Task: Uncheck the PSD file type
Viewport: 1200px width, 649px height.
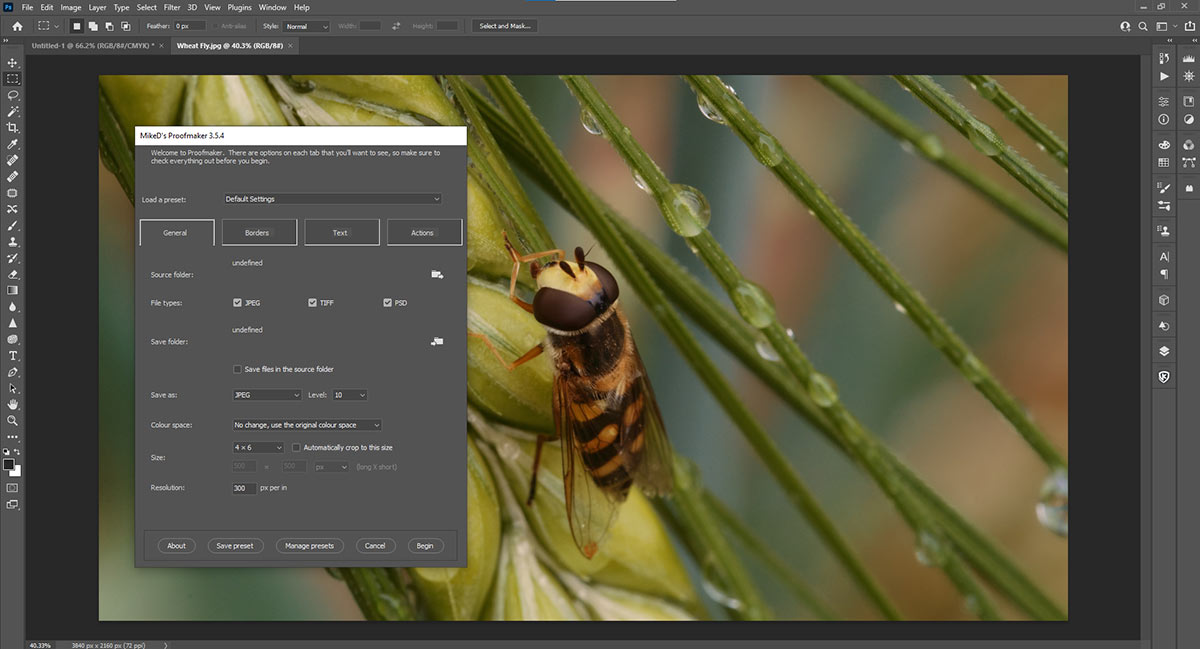Action: click(x=387, y=302)
